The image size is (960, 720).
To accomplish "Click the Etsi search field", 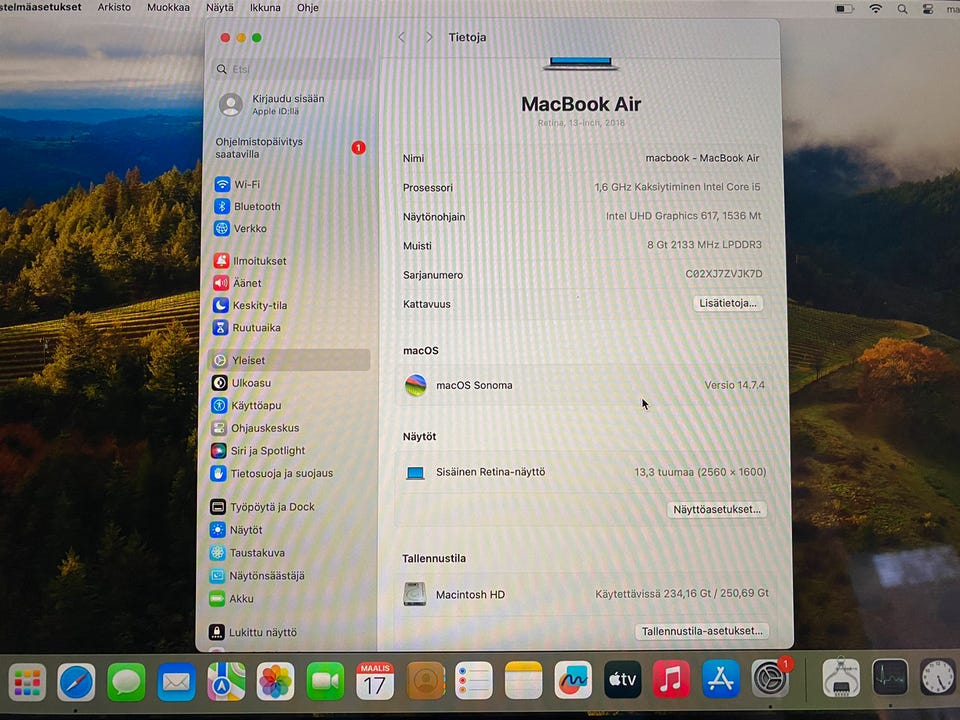I will 293,69.
